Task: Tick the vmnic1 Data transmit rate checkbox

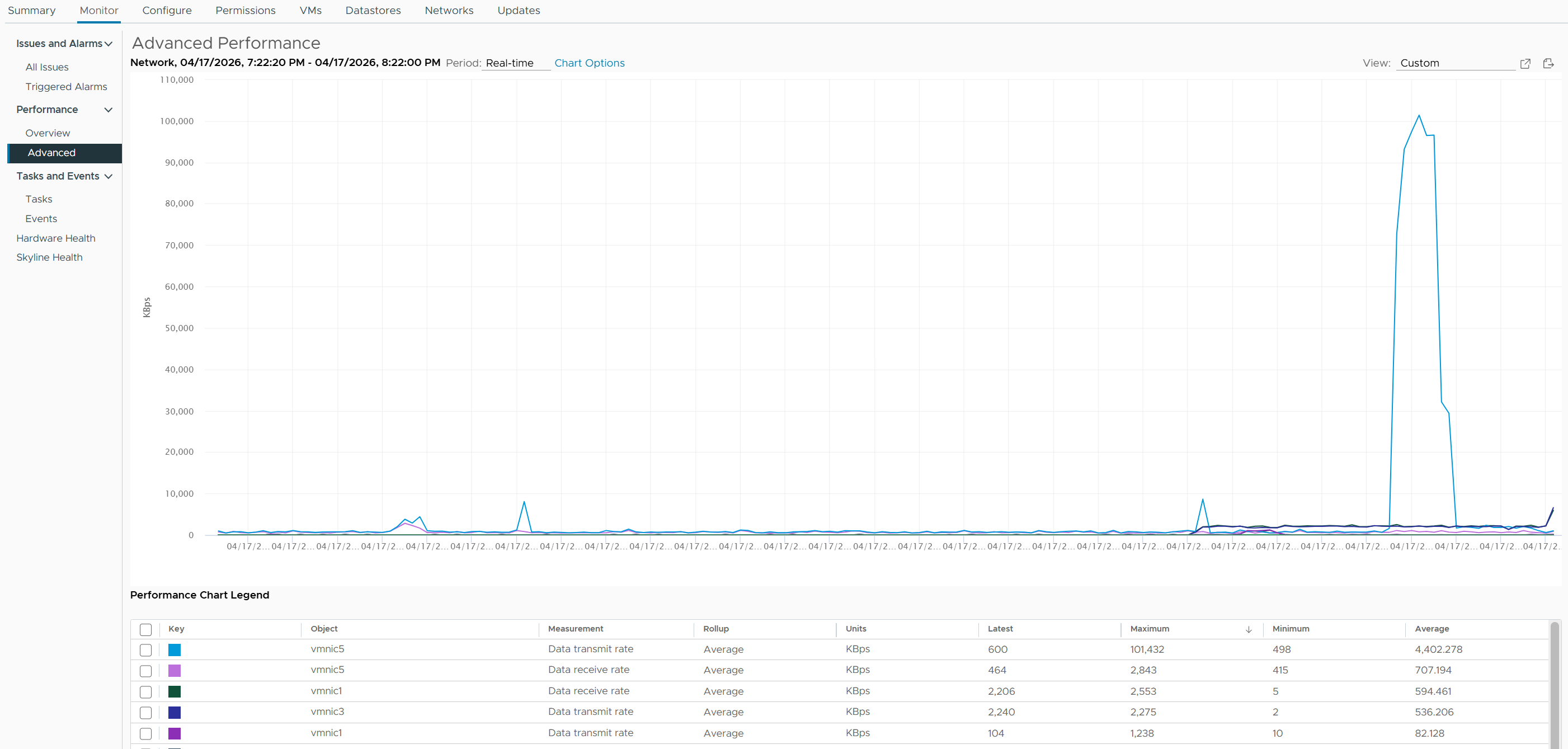Action: (x=145, y=733)
